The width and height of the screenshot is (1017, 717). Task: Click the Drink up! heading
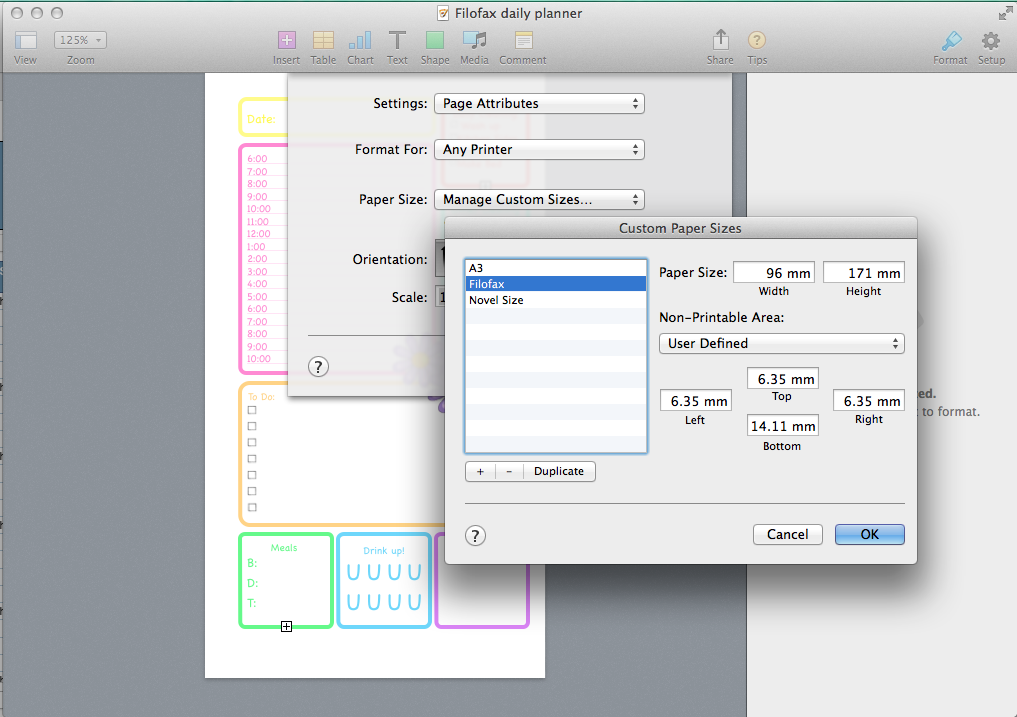pyautogui.click(x=384, y=551)
